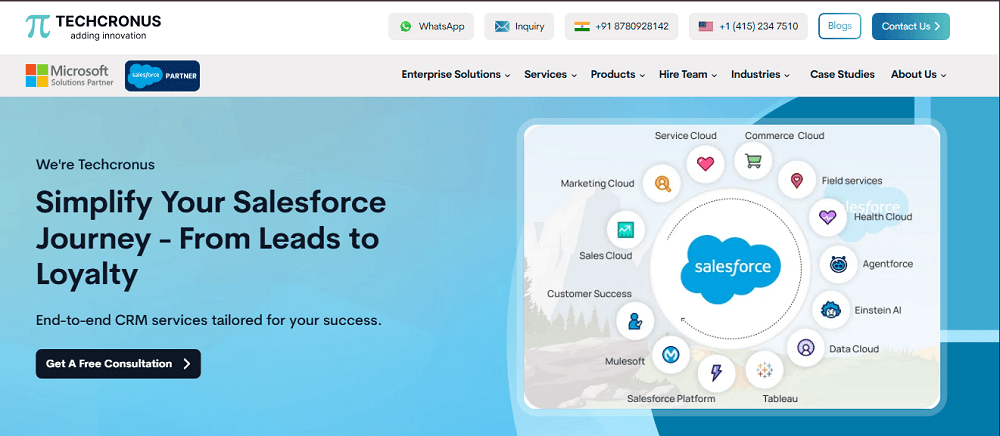Click the Get A Free Consultation button

(x=118, y=364)
